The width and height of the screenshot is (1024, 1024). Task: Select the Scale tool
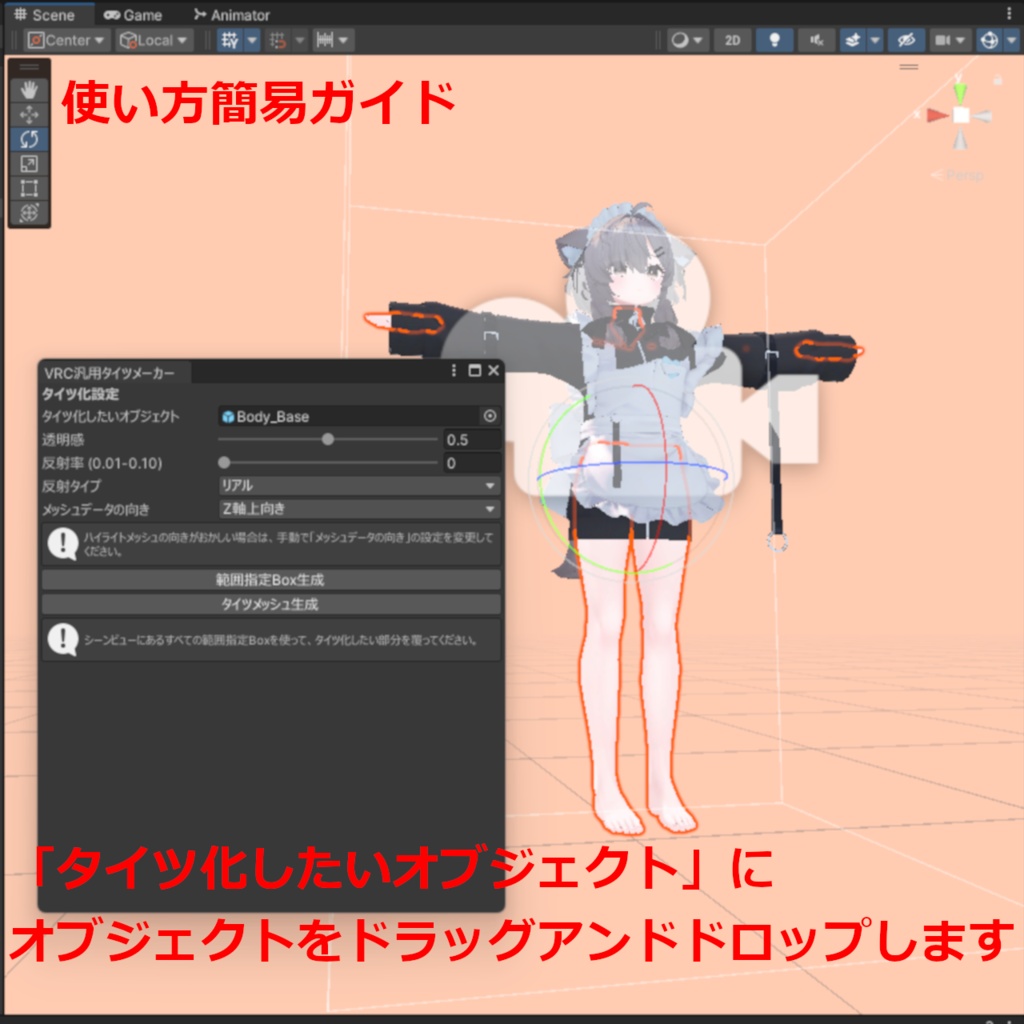click(29, 163)
